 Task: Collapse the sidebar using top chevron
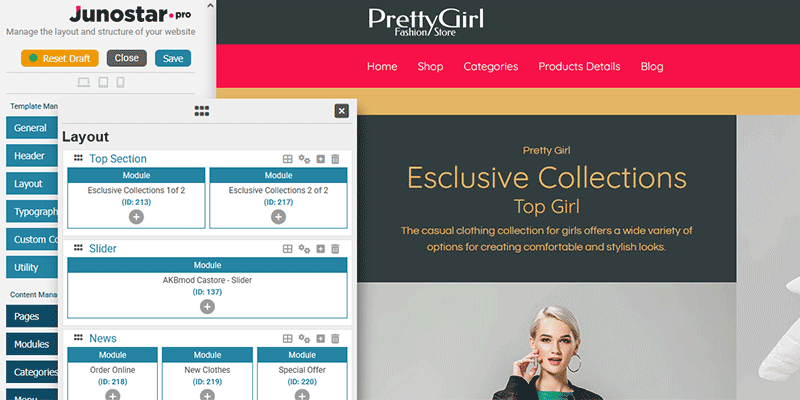(210, 6)
